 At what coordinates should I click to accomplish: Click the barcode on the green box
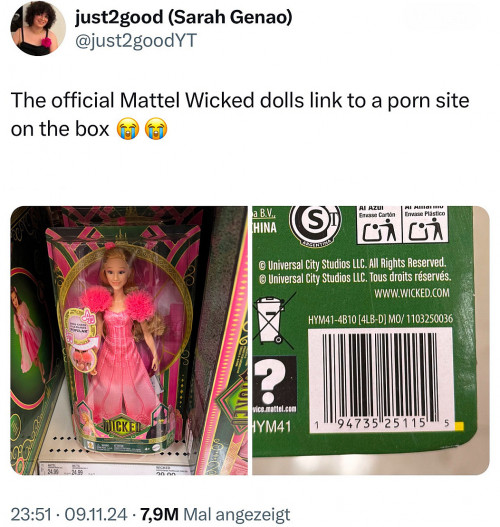[x=381, y=380]
